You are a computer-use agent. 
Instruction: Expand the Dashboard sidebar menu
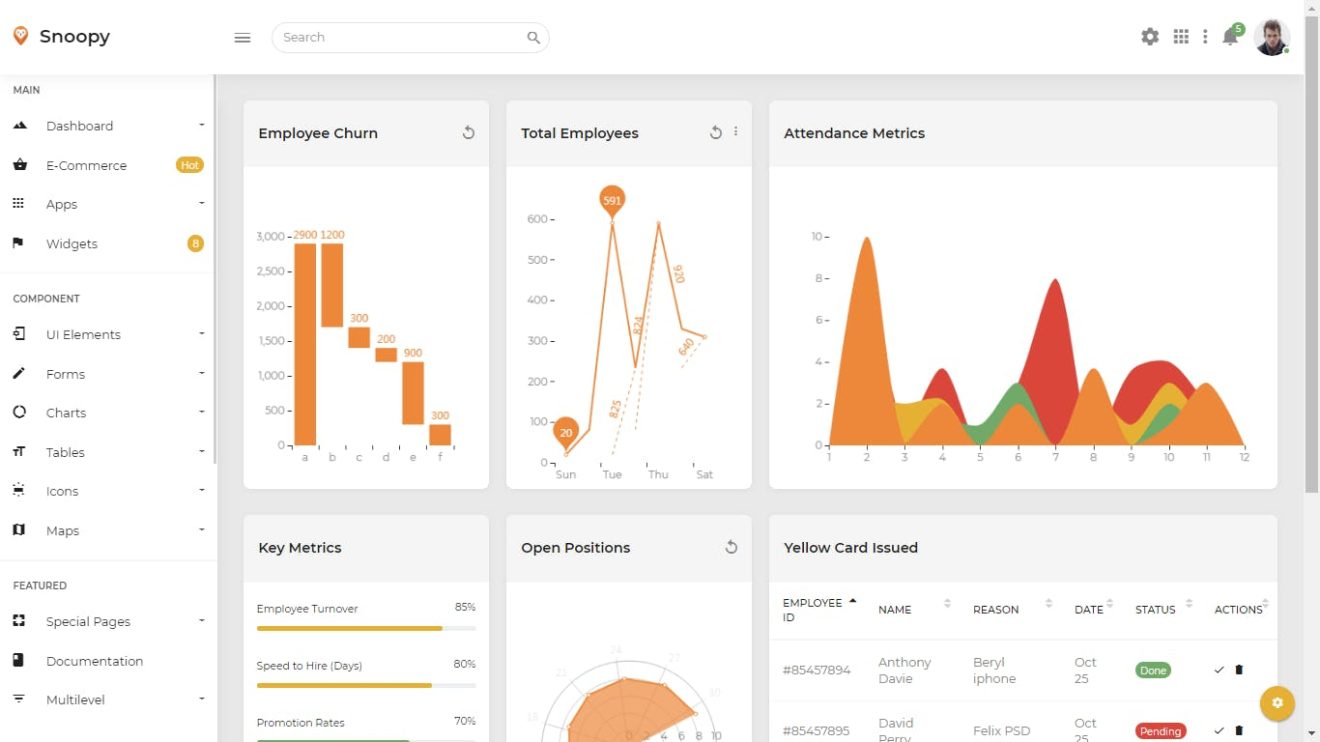click(x=80, y=125)
